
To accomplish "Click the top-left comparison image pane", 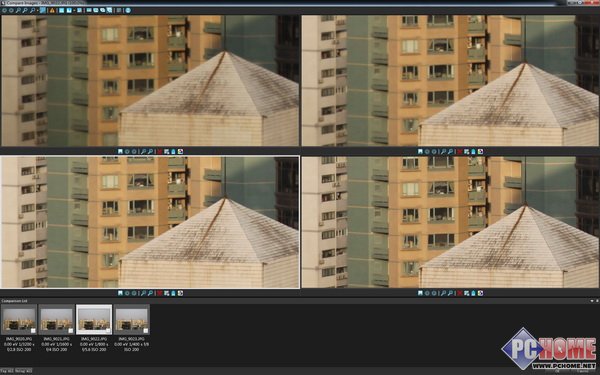I will coord(150,80).
